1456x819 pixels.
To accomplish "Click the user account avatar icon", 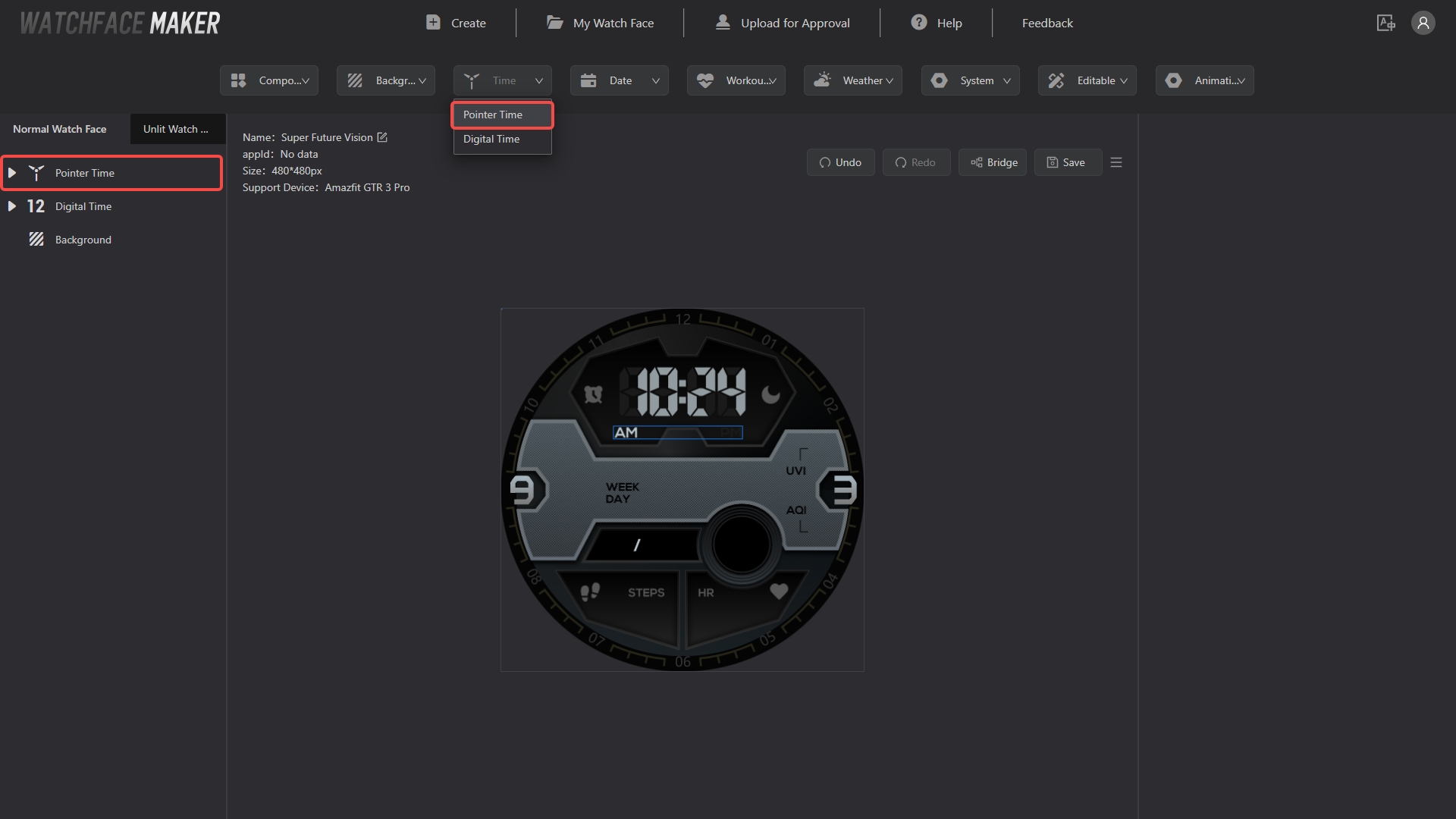I will pos(1423,23).
